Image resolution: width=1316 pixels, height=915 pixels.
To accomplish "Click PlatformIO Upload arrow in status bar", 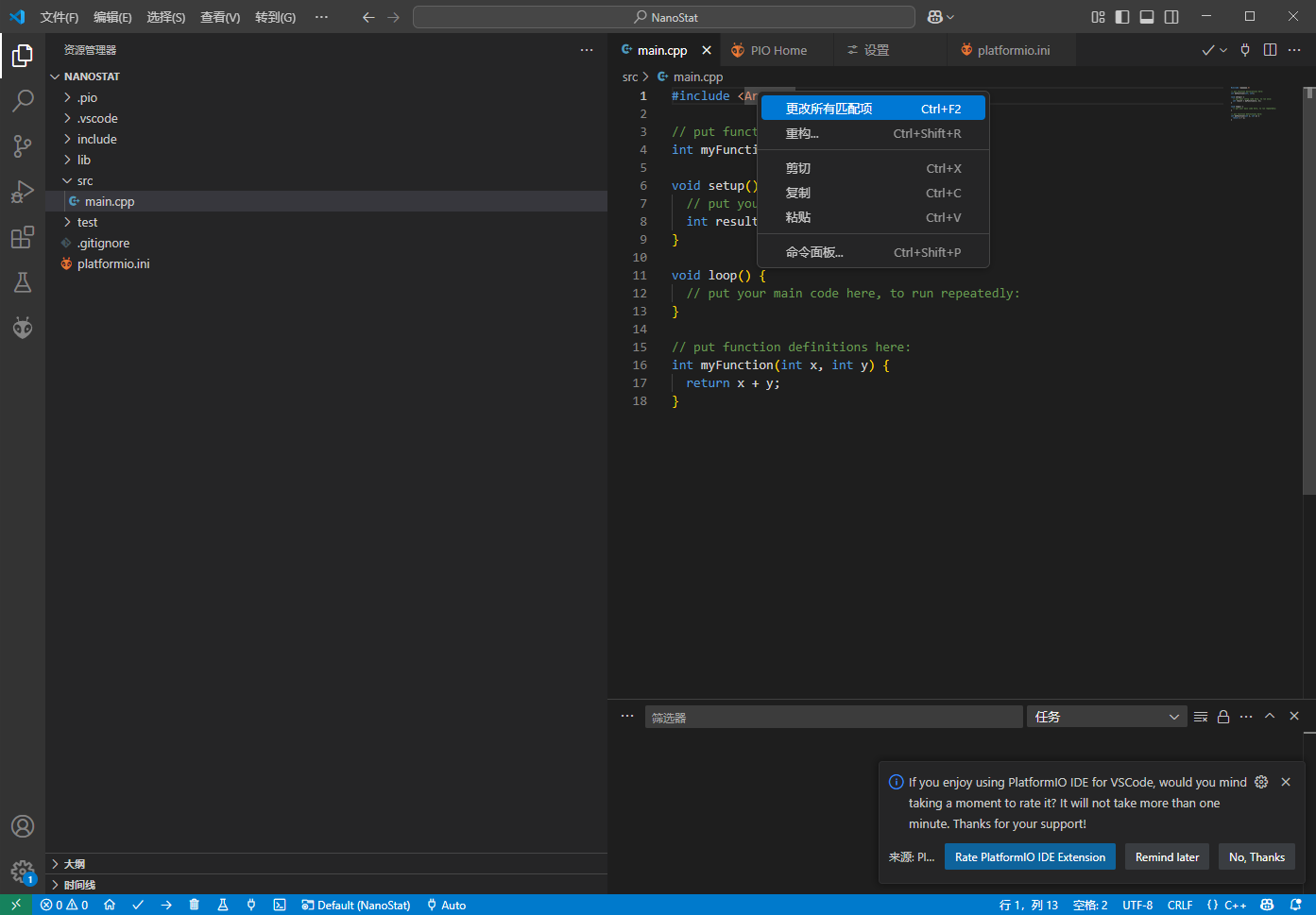I will (x=166, y=905).
